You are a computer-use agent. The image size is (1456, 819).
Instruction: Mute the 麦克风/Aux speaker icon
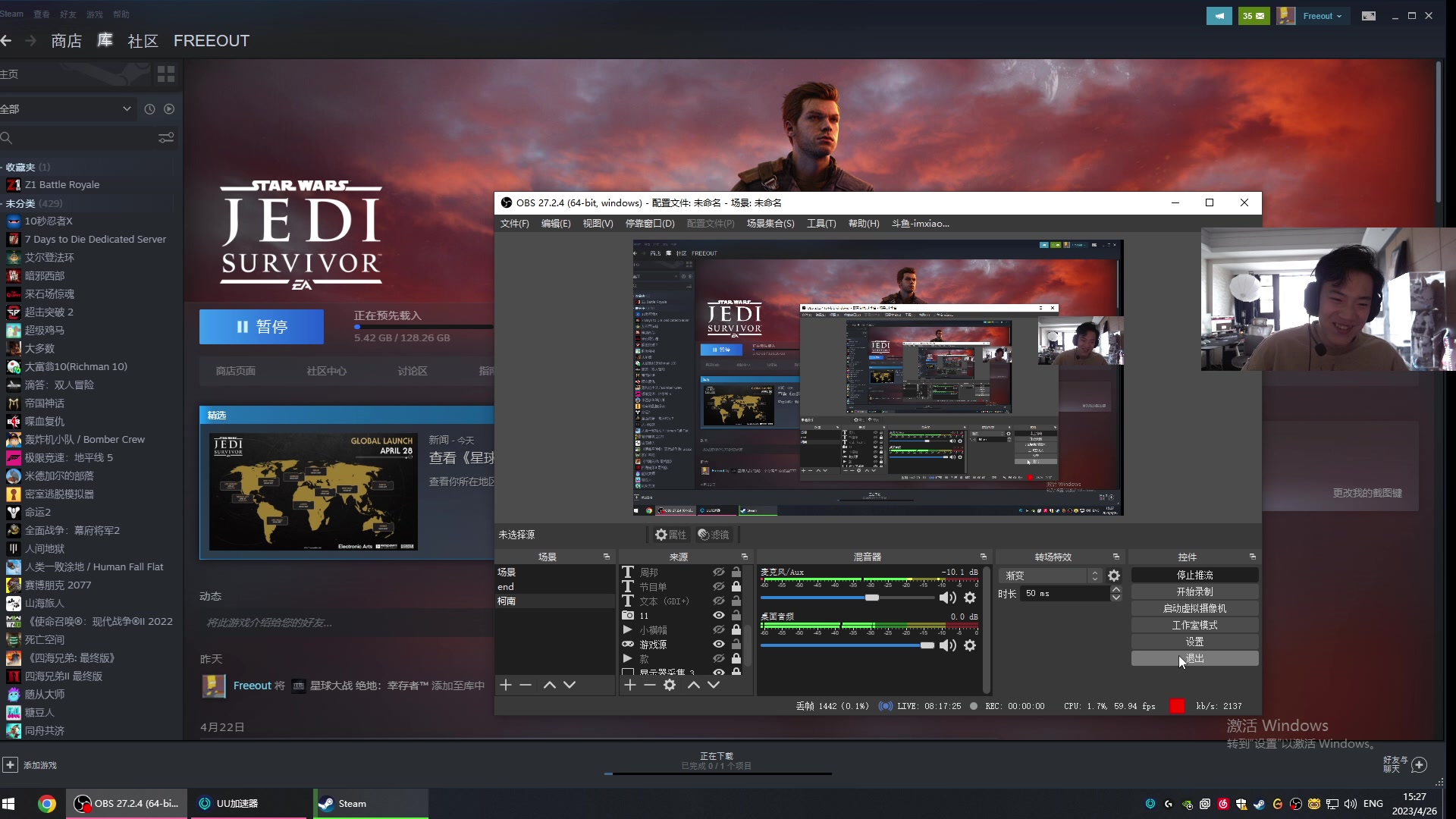coord(947,598)
